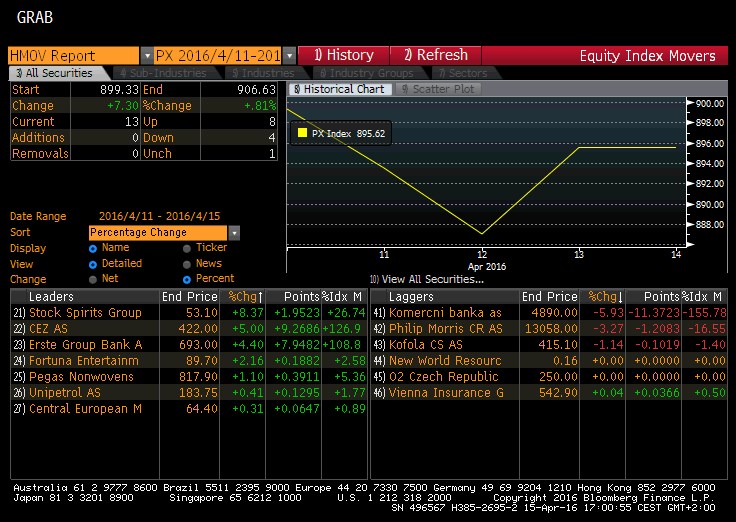The image size is (736, 522).
Task: Select the Name display radio button
Action: pyautogui.click(x=93, y=249)
